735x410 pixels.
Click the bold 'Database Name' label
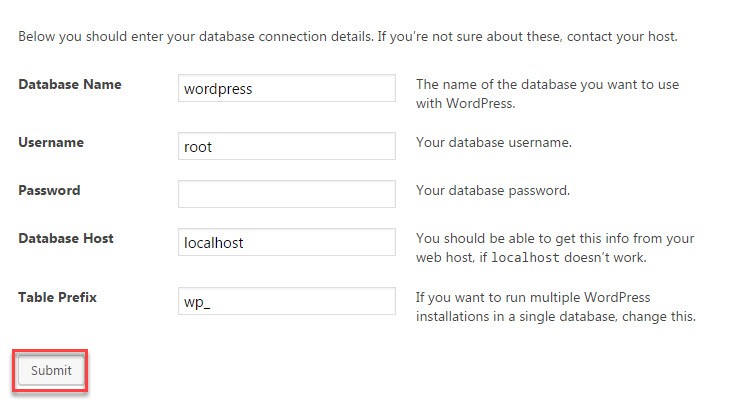70,85
